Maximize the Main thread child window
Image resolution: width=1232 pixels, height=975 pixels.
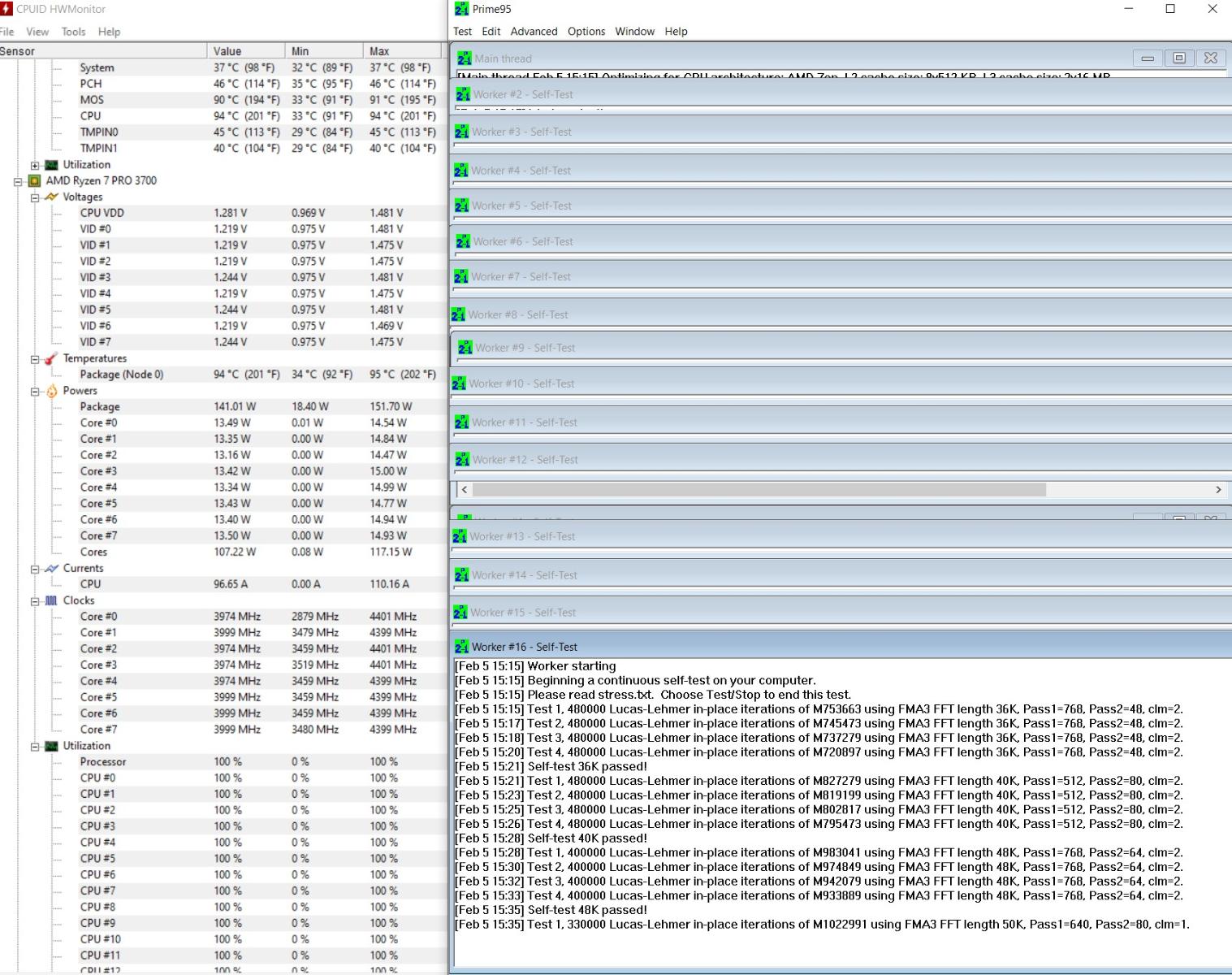1179,58
